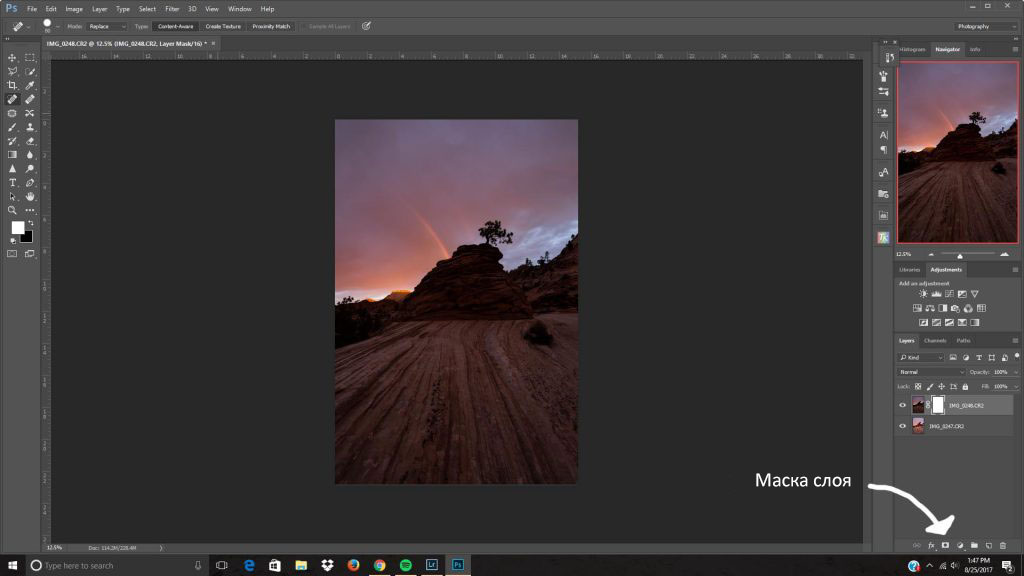Delete layer using the trash icon

coord(1003,545)
